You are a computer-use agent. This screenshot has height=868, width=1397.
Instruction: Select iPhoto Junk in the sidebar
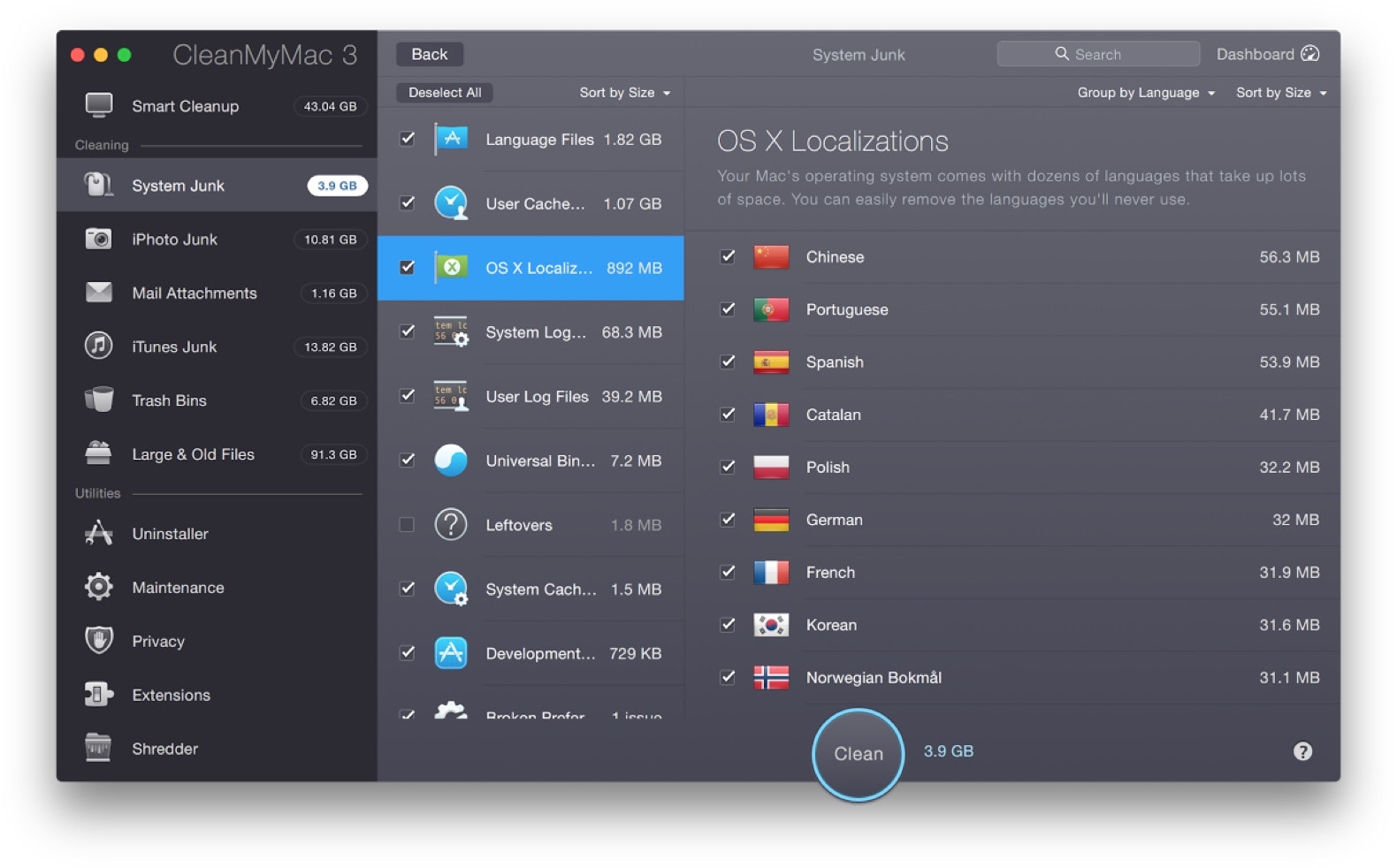click(217, 240)
